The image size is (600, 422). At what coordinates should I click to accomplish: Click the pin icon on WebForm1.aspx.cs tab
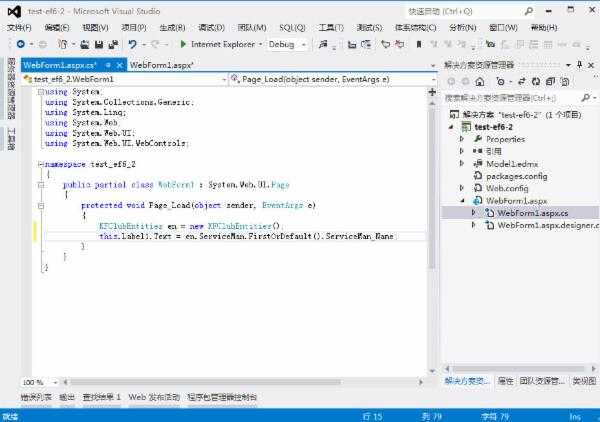tap(108, 65)
